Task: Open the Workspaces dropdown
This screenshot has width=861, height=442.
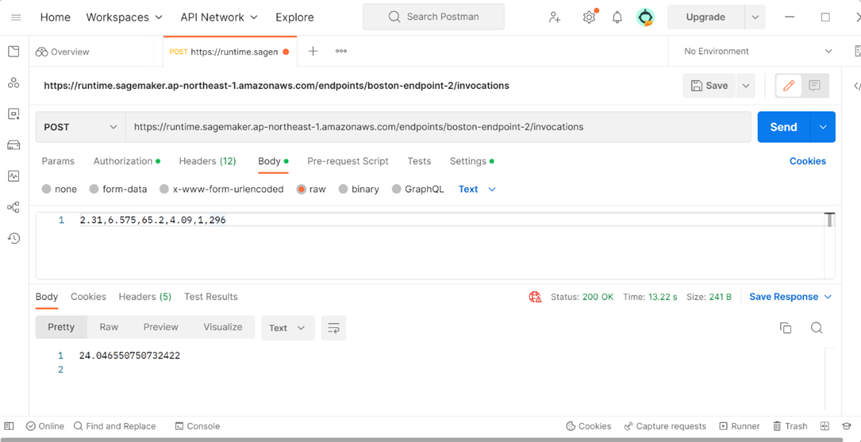Action: (124, 17)
